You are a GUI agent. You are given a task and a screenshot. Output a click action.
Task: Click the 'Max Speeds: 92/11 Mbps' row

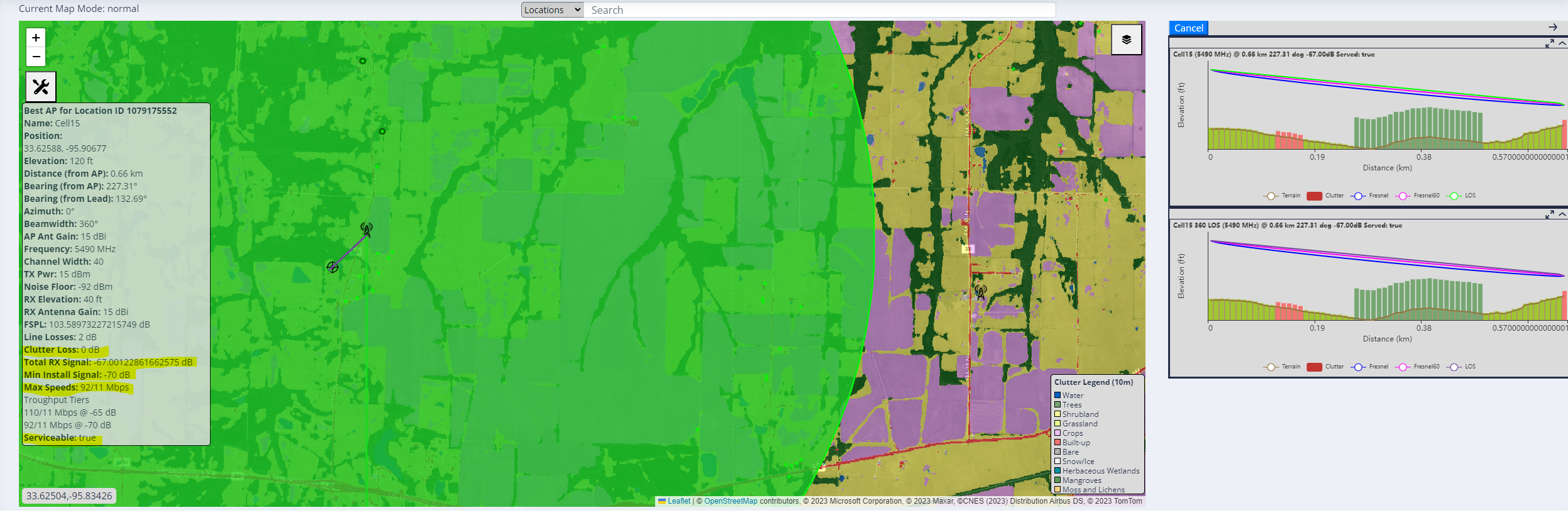[x=76, y=387]
